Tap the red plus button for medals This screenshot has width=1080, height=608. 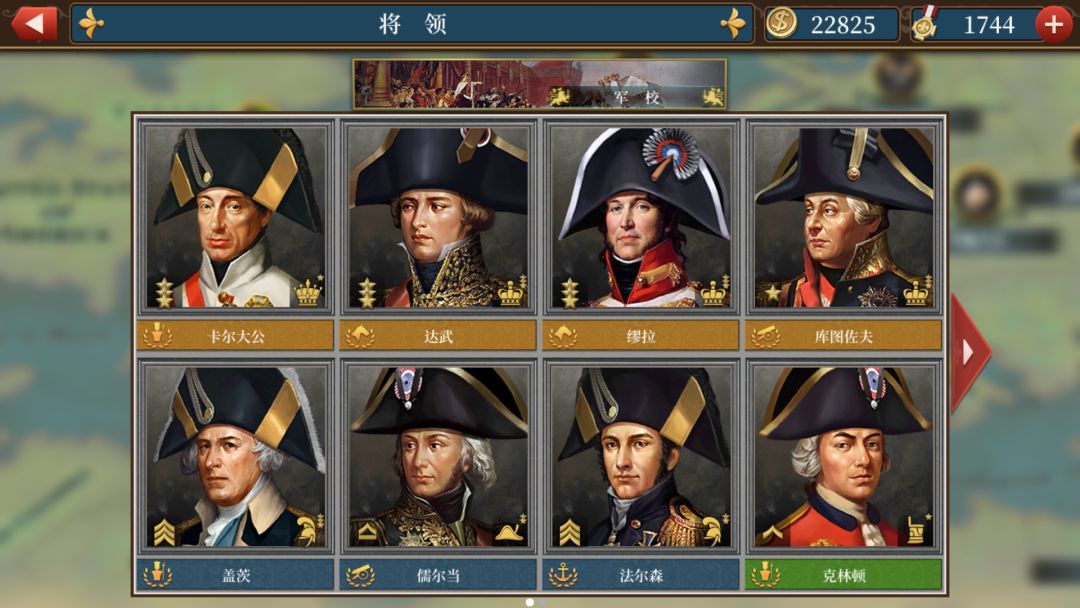tap(1053, 24)
